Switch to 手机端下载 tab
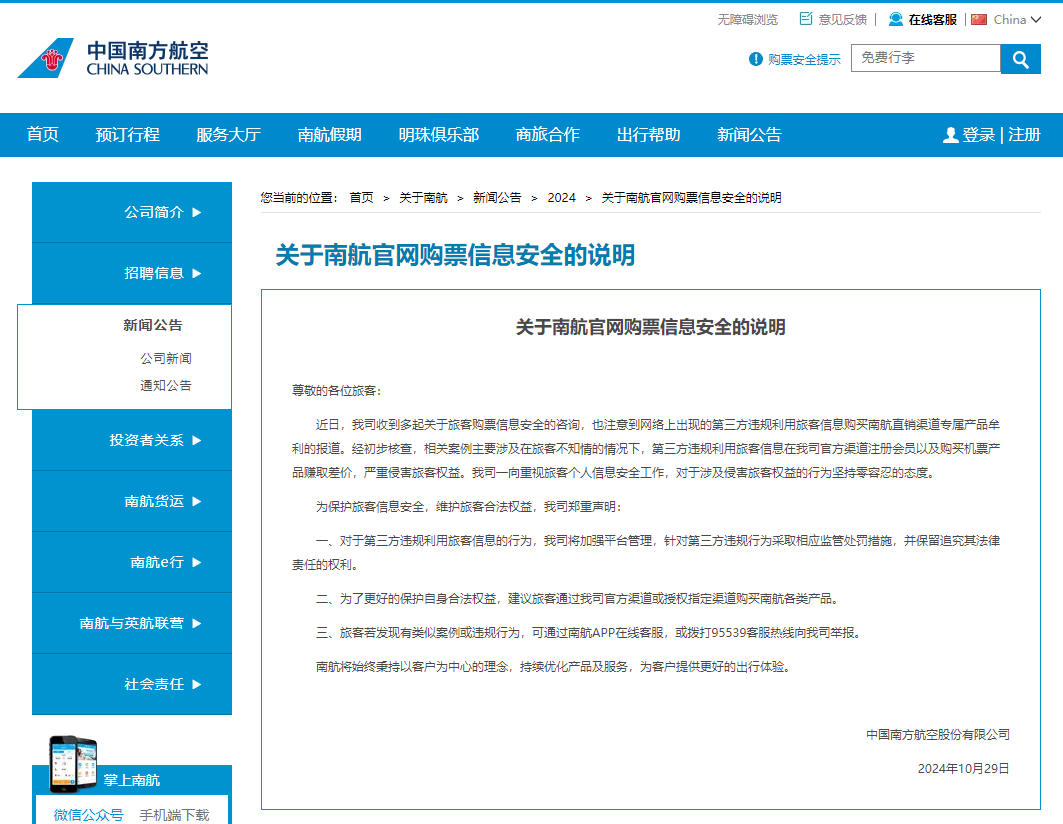The height and width of the screenshot is (824, 1063). (x=174, y=815)
